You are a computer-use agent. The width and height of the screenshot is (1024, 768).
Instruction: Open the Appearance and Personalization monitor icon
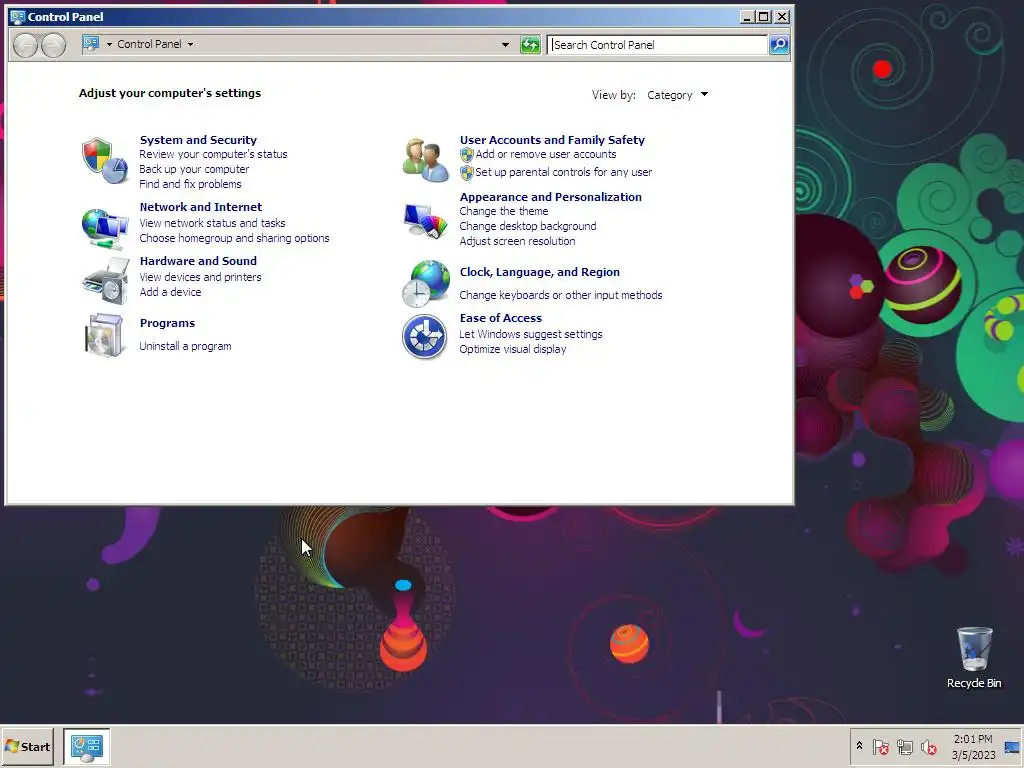[425, 221]
